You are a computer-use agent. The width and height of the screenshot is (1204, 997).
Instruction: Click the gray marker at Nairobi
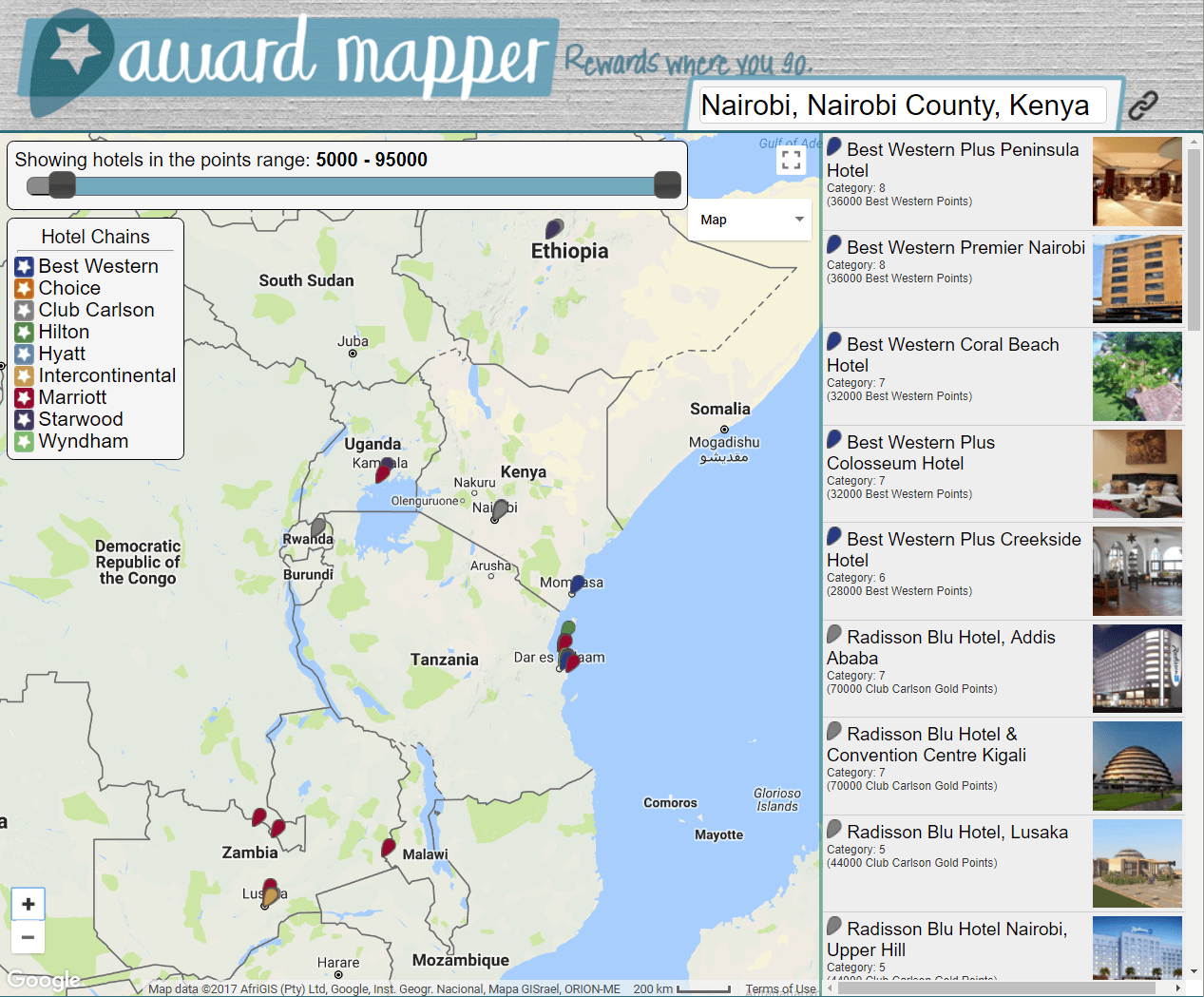coord(500,509)
